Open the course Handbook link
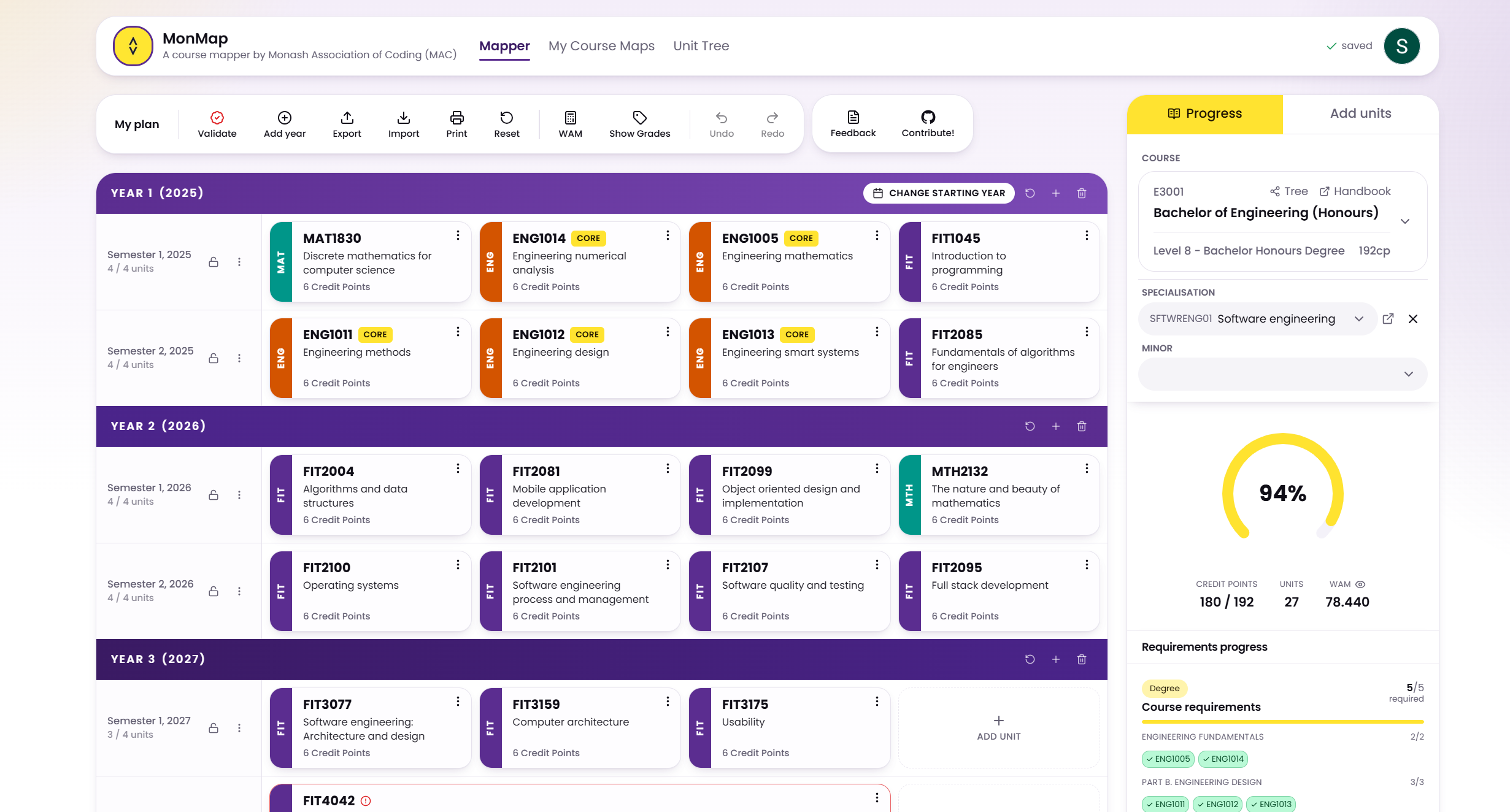This screenshot has width=1510, height=812. 1355,191
